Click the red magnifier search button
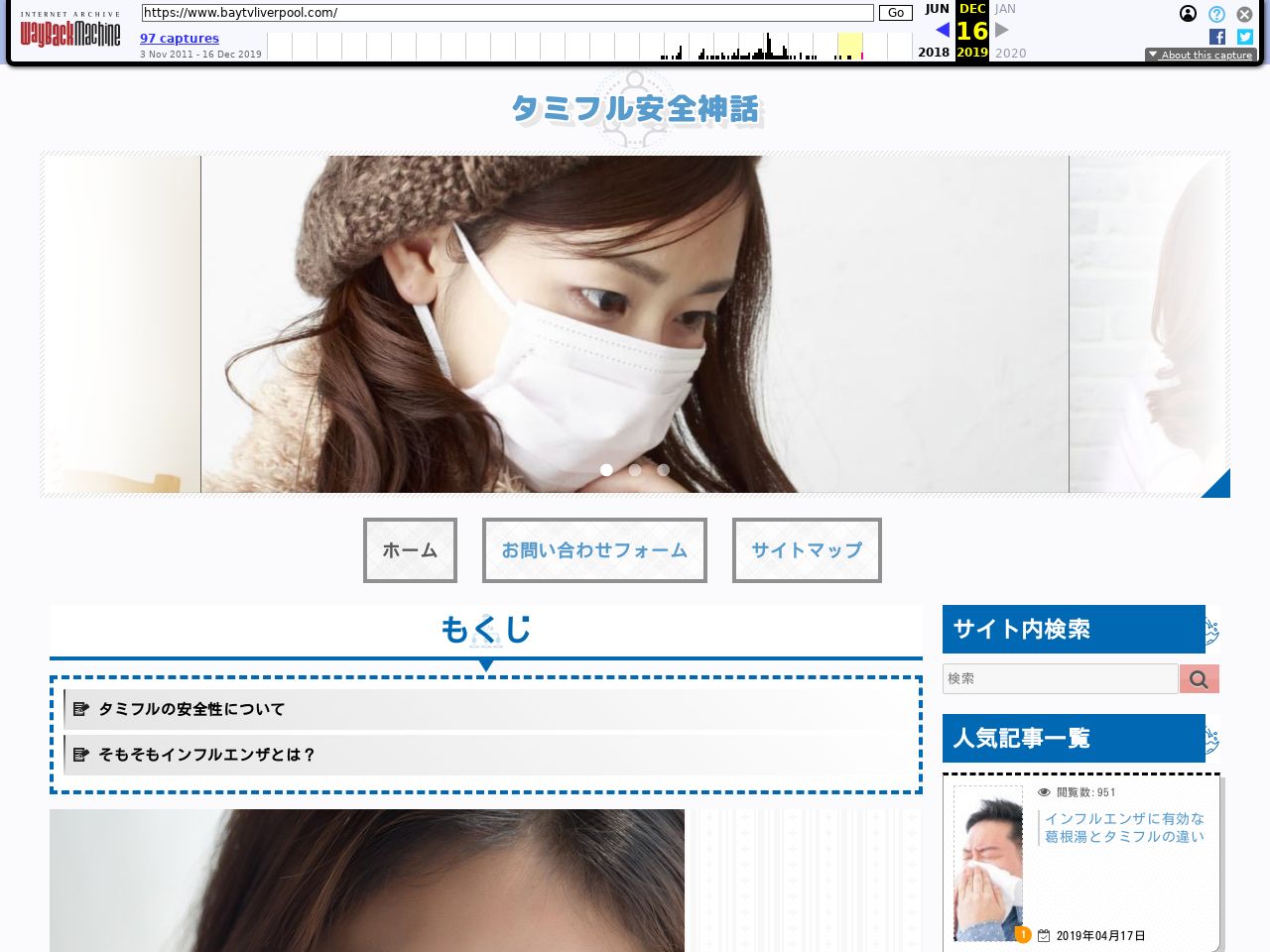This screenshot has width=1270, height=952. [1199, 679]
